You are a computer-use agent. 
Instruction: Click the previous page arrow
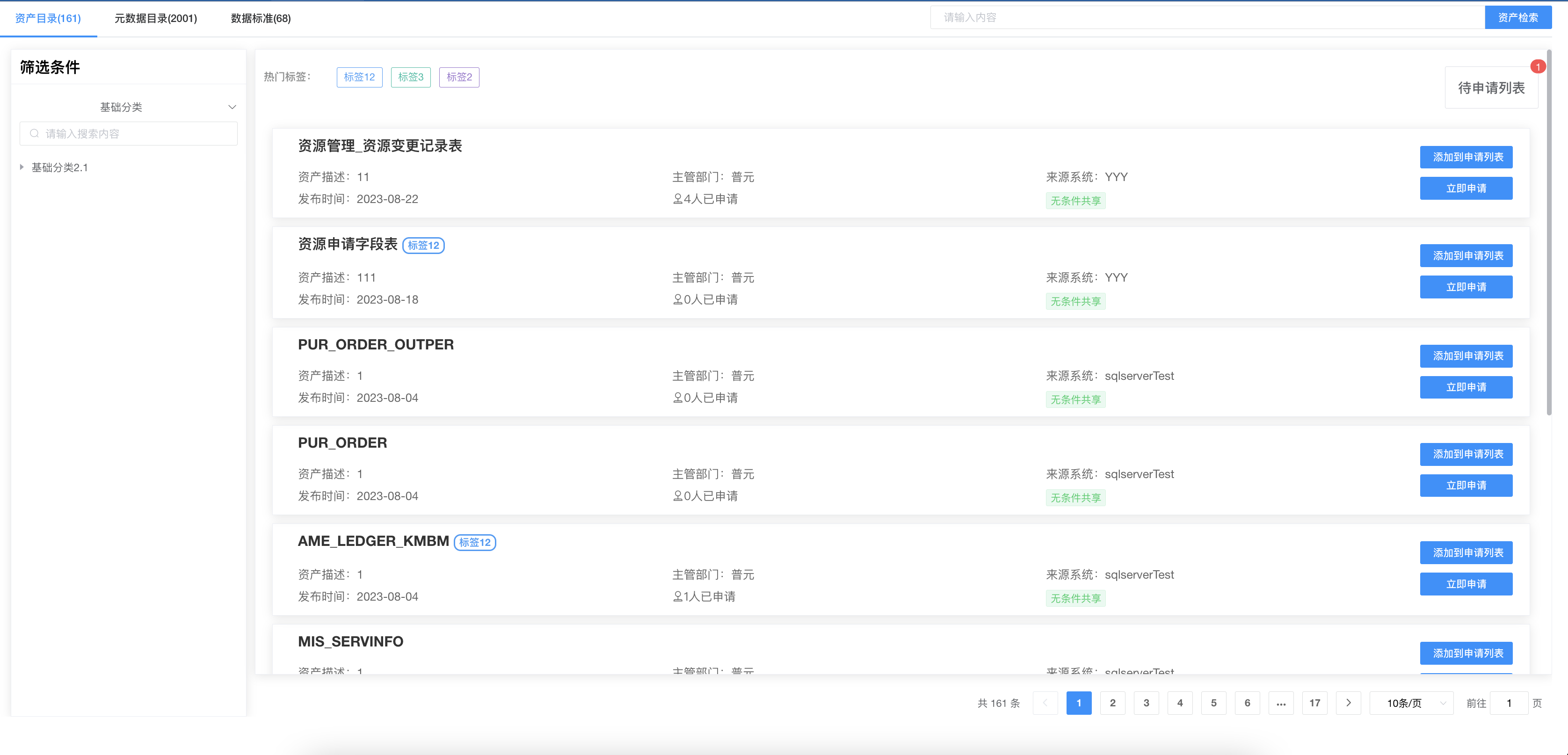1045,703
